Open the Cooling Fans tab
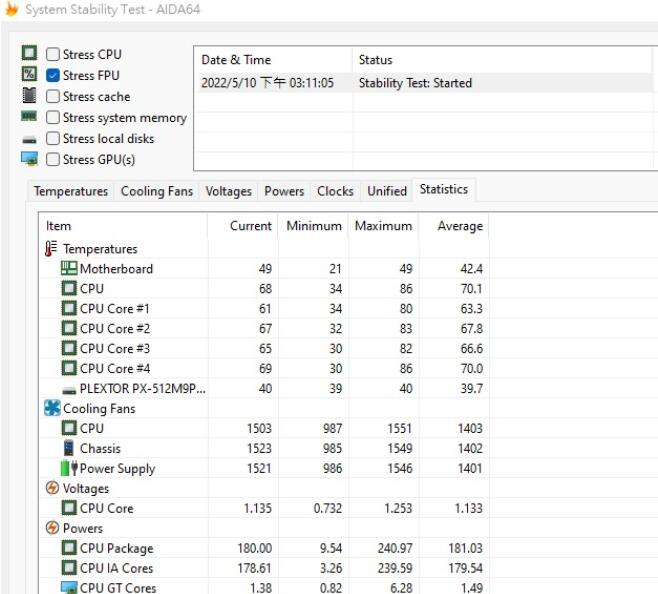 click(x=158, y=191)
